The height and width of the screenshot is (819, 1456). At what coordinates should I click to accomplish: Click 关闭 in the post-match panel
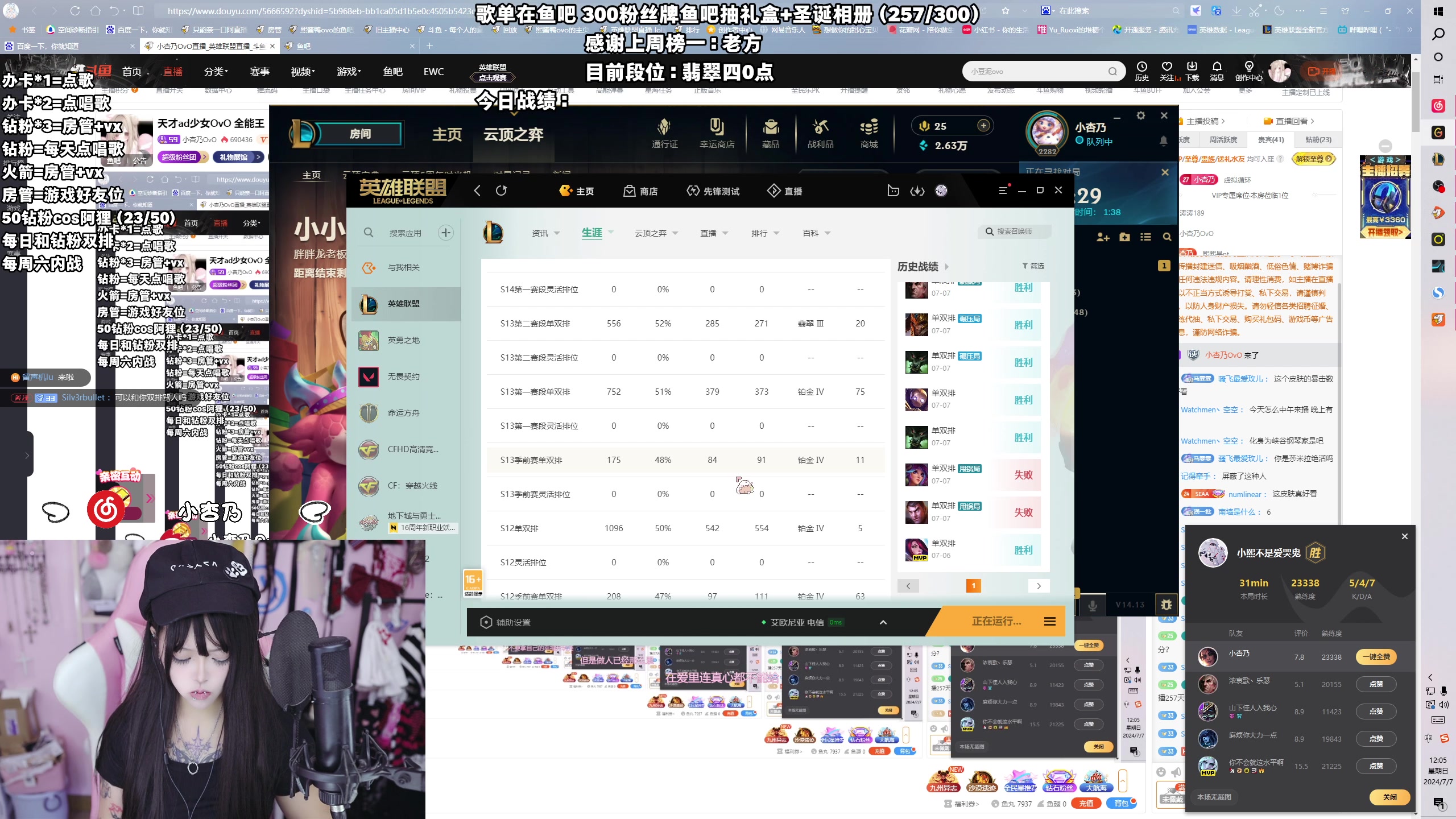(x=1389, y=797)
